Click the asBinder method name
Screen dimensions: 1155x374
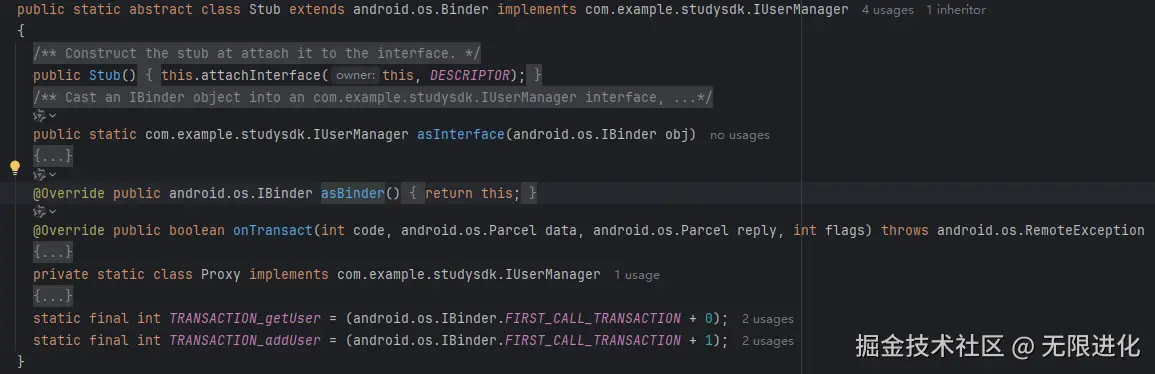click(353, 194)
